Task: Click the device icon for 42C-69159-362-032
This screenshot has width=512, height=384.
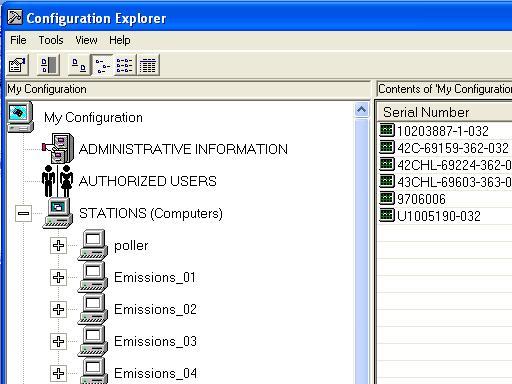Action: coord(387,147)
